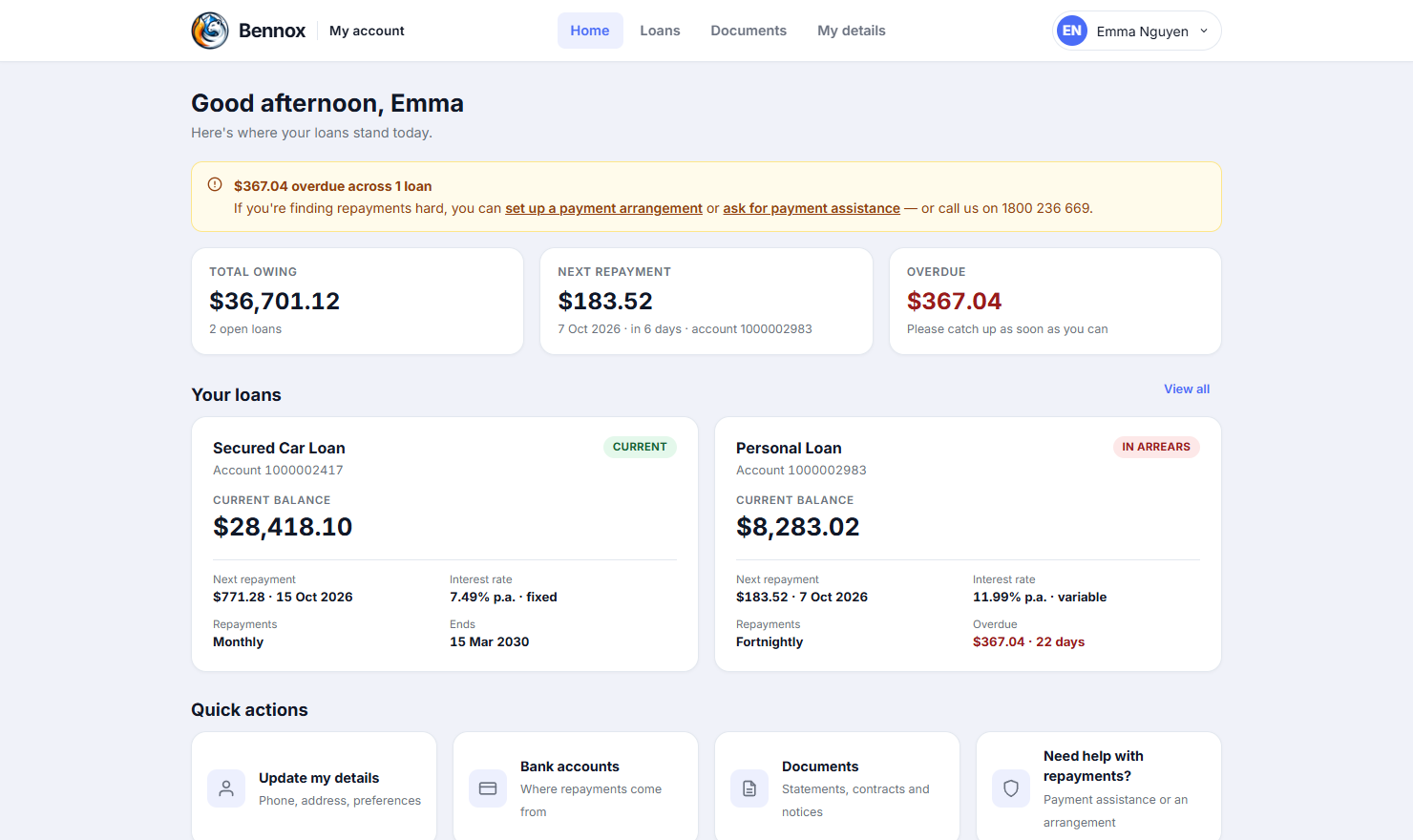Follow the 'set up a payment arrangement' link

(x=603, y=208)
